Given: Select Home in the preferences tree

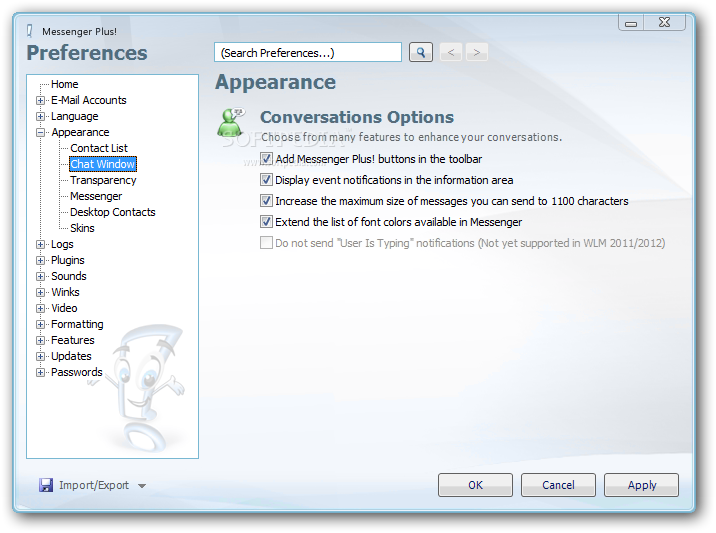Looking at the screenshot, I should point(64,84).
